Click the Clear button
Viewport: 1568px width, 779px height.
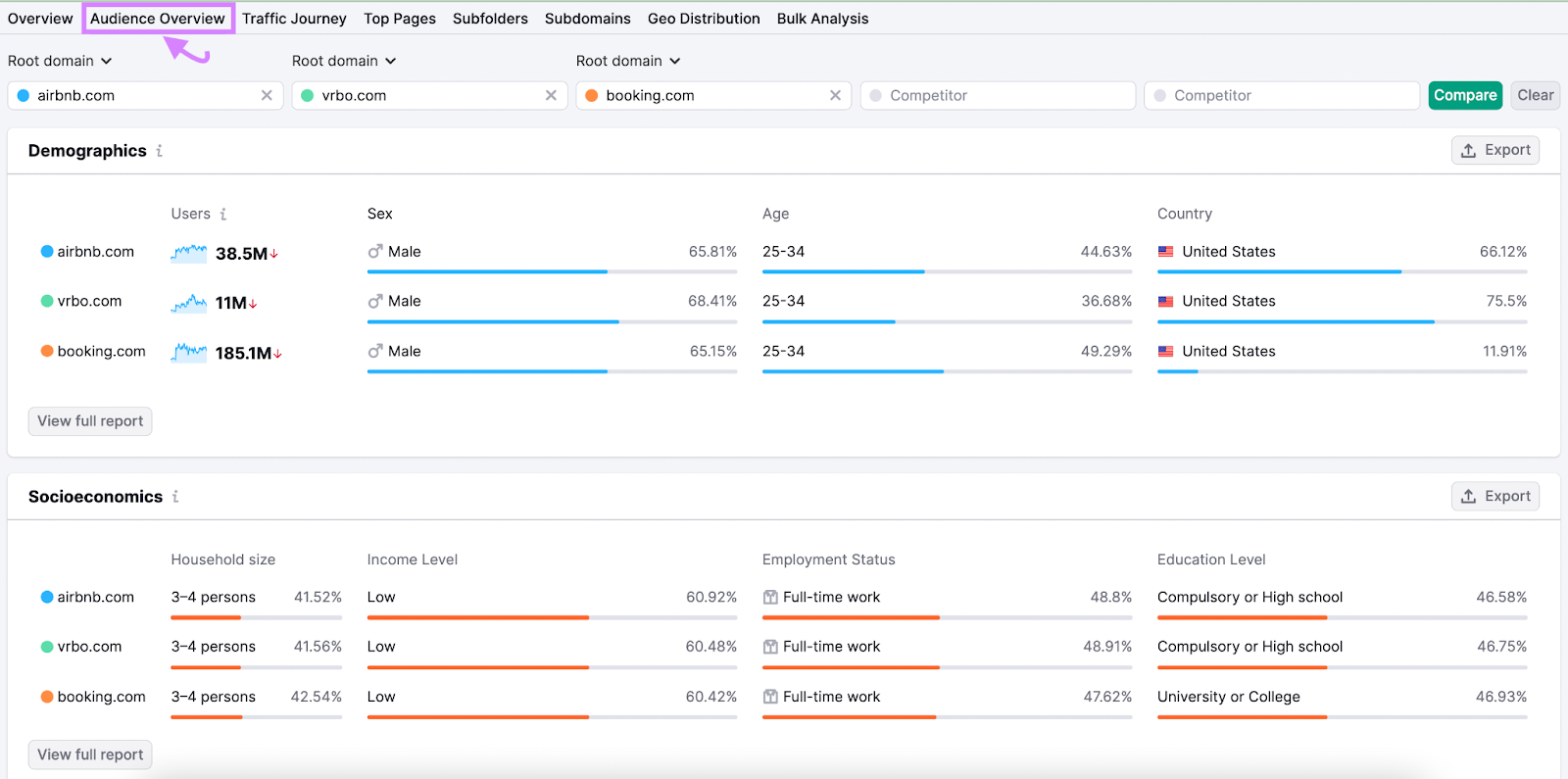[x=1536, y=95]
